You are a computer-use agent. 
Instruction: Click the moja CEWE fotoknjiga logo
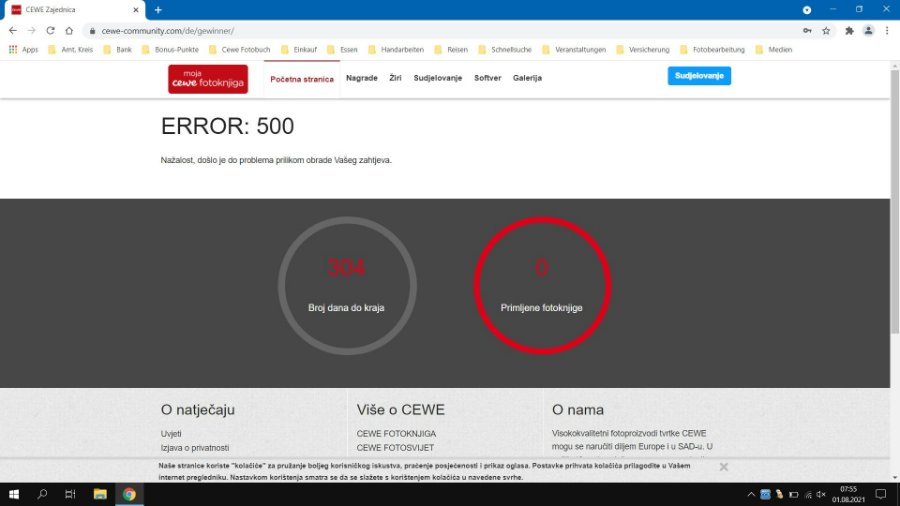click(208, 79)
